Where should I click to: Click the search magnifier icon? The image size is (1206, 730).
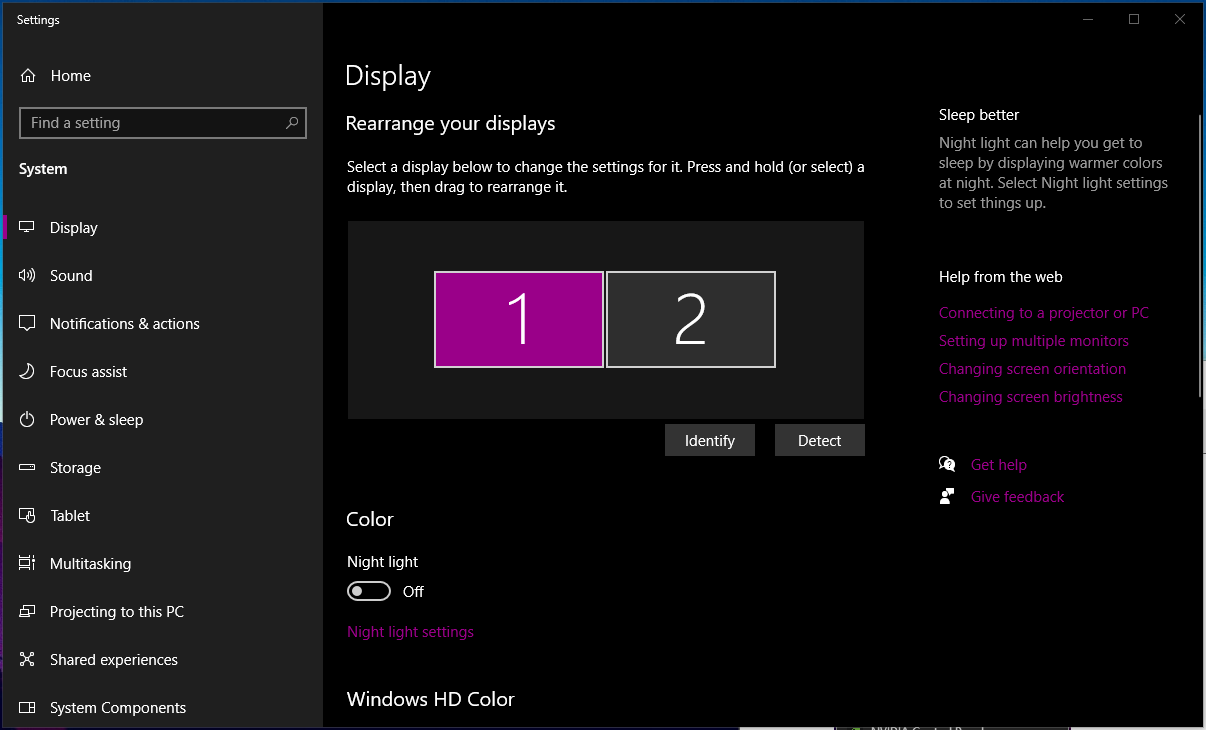point(292,123)
